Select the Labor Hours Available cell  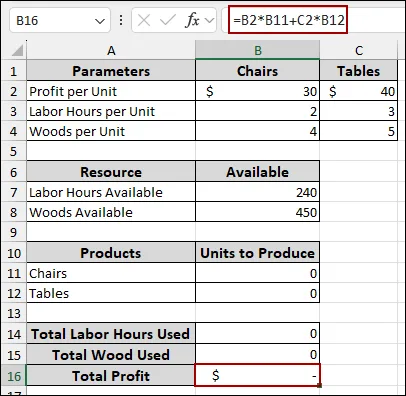(111, 192)
